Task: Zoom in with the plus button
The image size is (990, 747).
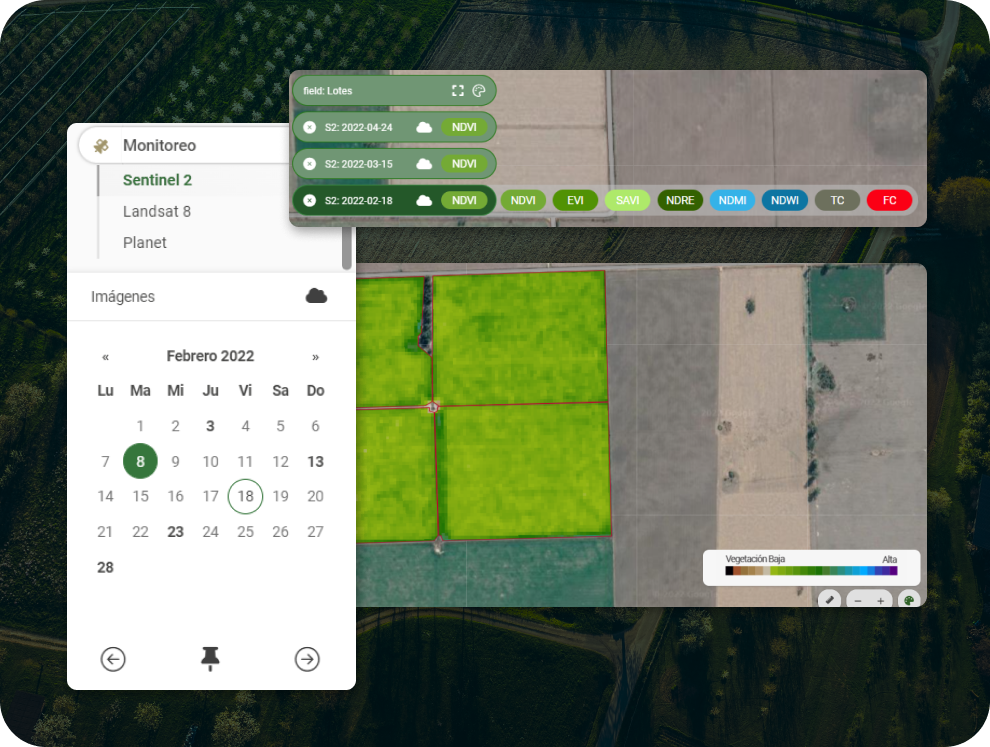Action: [881, 601]
